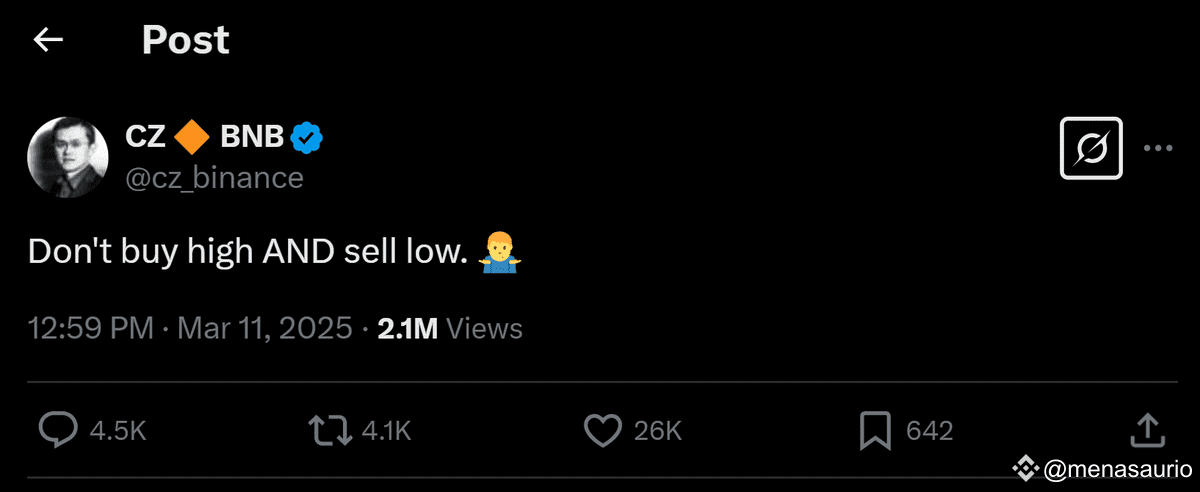The height and width of the screenshot is (492, 1200).
Task: Click the post text about buying high
Action: pos(248,252)
